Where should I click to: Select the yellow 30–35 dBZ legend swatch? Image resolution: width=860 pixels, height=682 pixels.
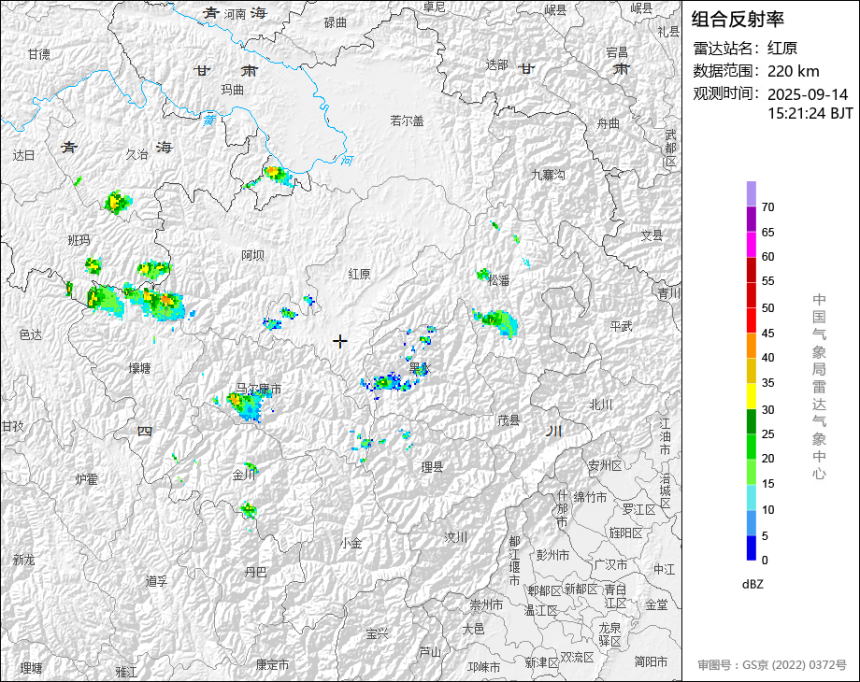(x=751, y=396)
